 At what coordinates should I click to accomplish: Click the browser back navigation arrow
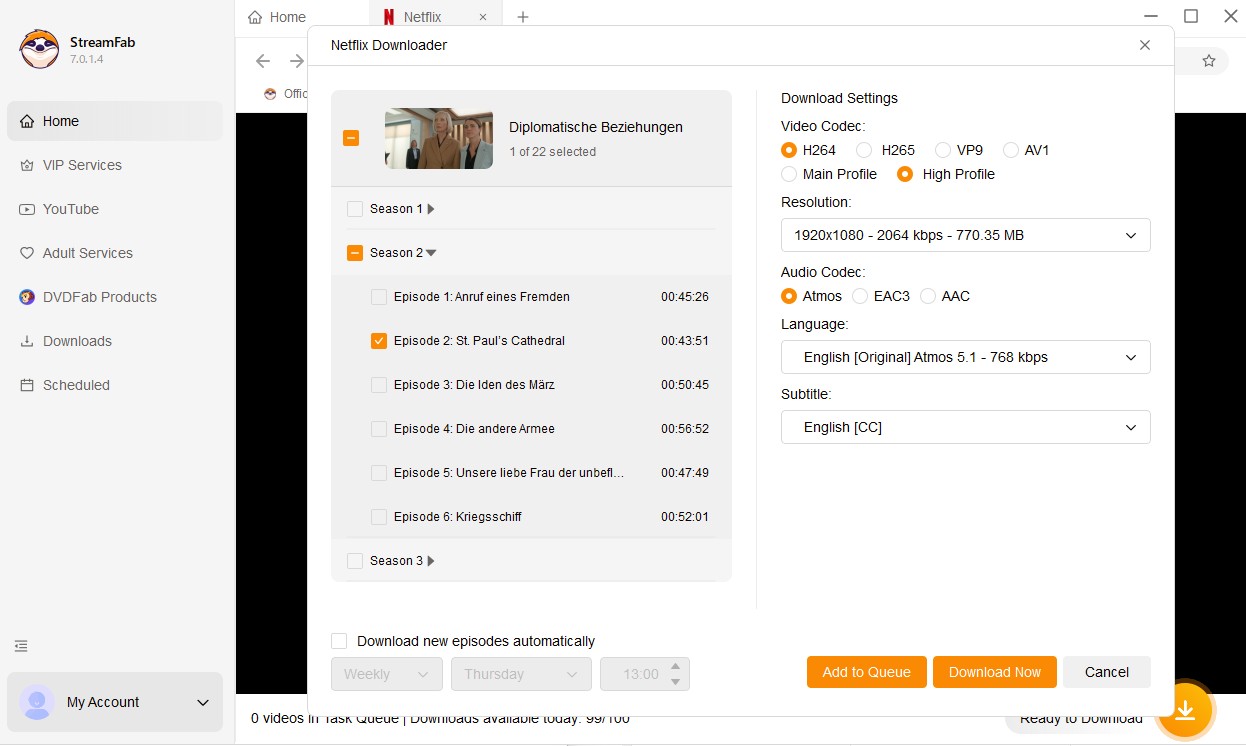[x=262, y=60]
